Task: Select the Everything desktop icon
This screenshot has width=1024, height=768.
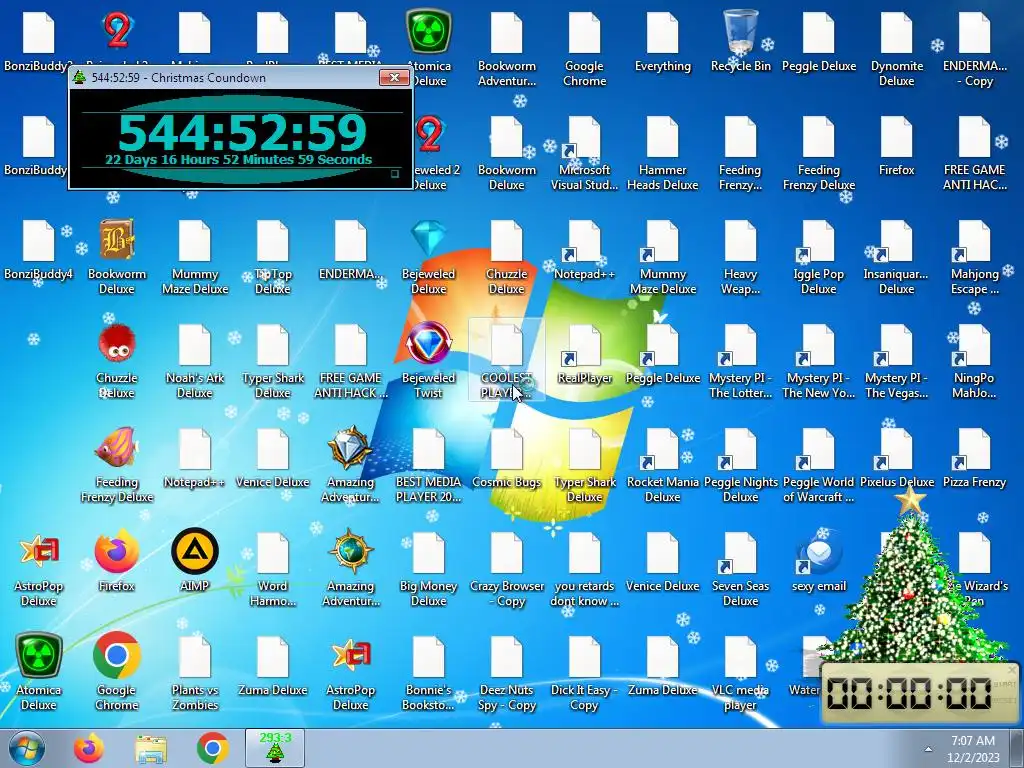Action: point(663,42)
